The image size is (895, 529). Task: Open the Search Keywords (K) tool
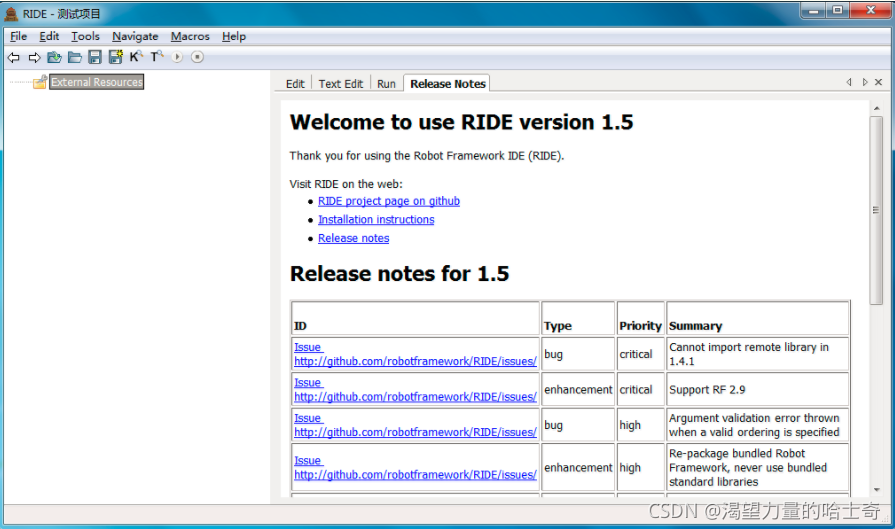[x=136, y=56]
